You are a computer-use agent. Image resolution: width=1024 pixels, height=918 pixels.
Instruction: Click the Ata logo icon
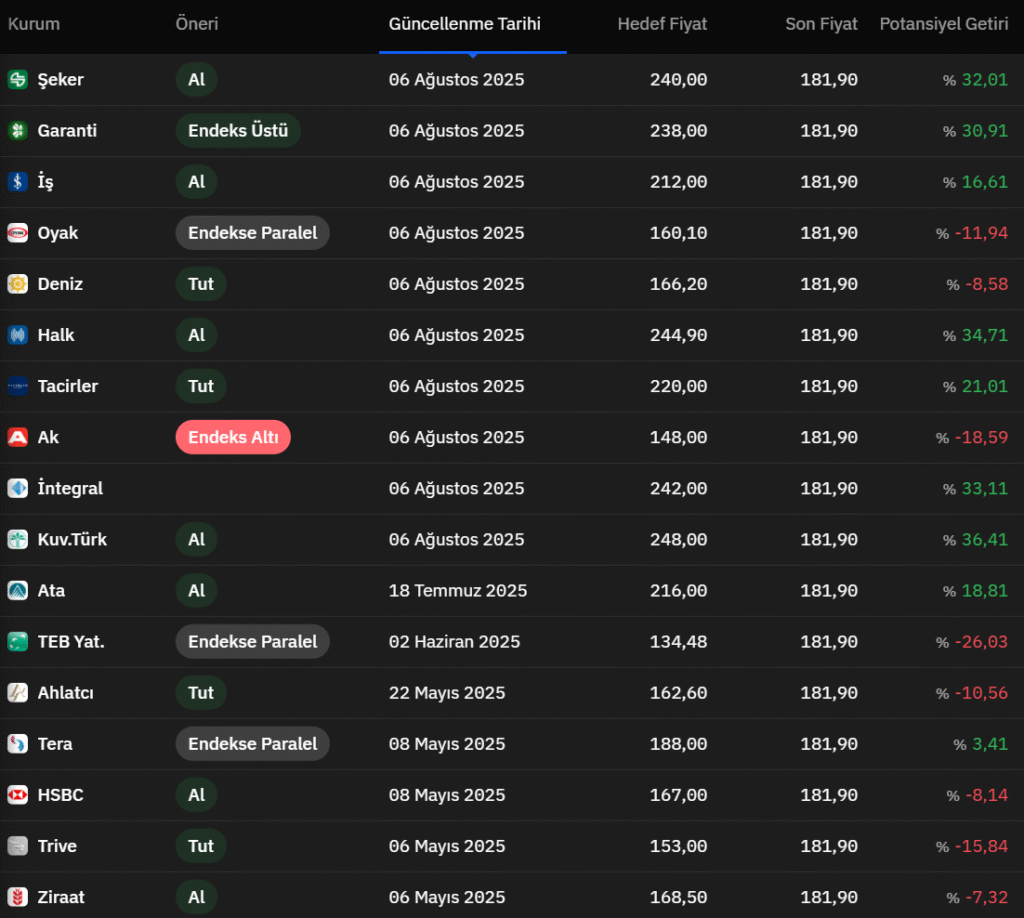tap(18, 590)
